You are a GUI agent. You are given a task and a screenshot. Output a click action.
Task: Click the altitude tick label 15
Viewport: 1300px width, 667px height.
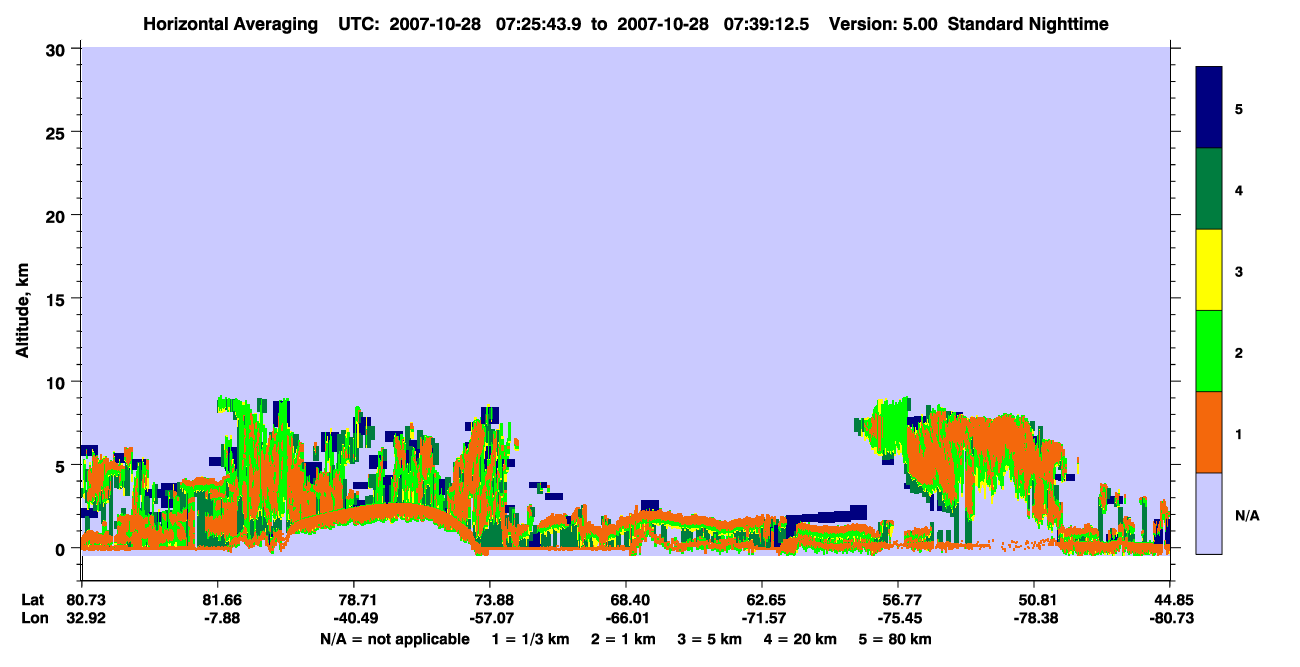click(58, 299)
